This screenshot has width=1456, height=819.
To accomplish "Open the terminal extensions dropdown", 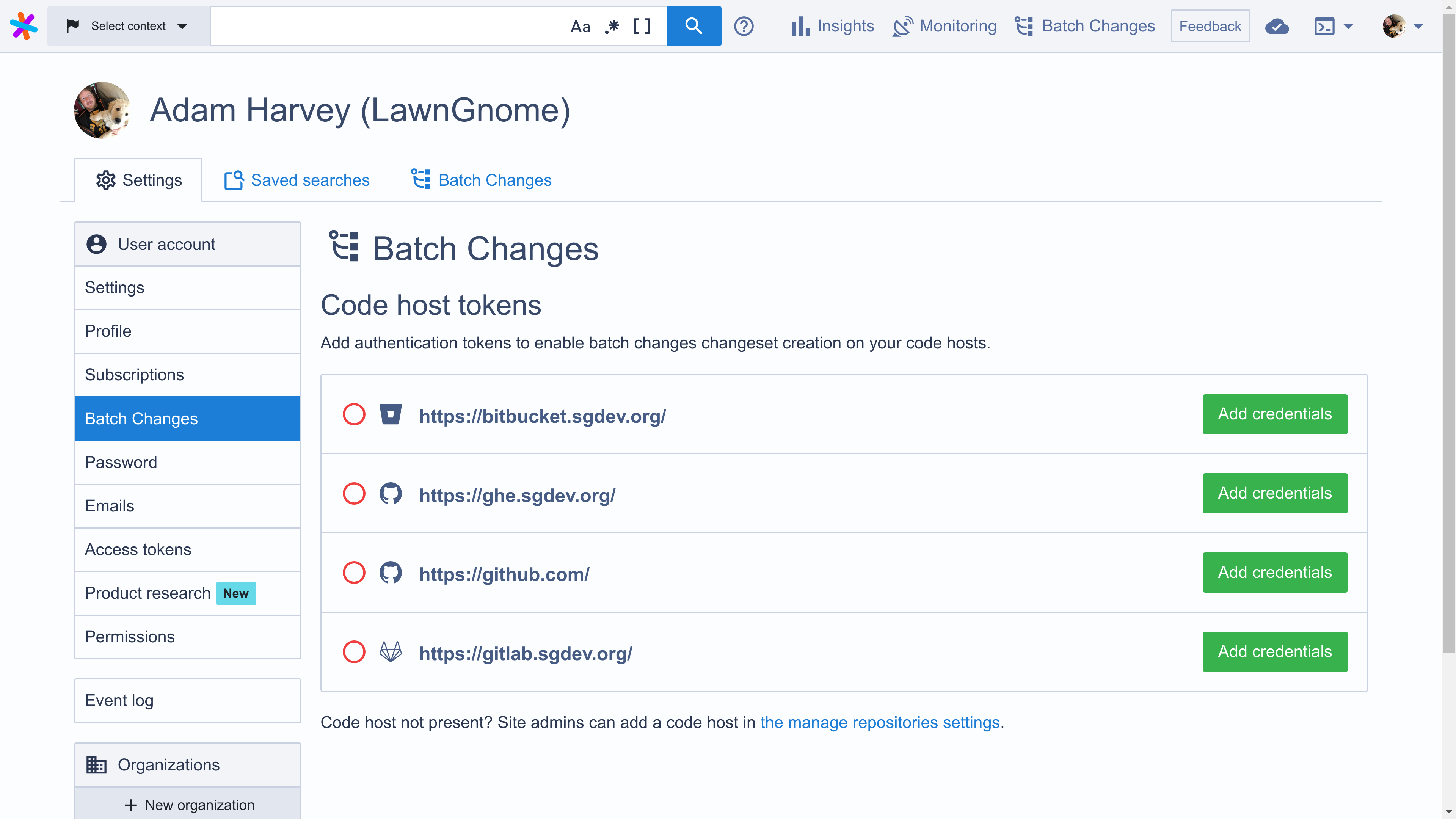I will point(1334,26).
